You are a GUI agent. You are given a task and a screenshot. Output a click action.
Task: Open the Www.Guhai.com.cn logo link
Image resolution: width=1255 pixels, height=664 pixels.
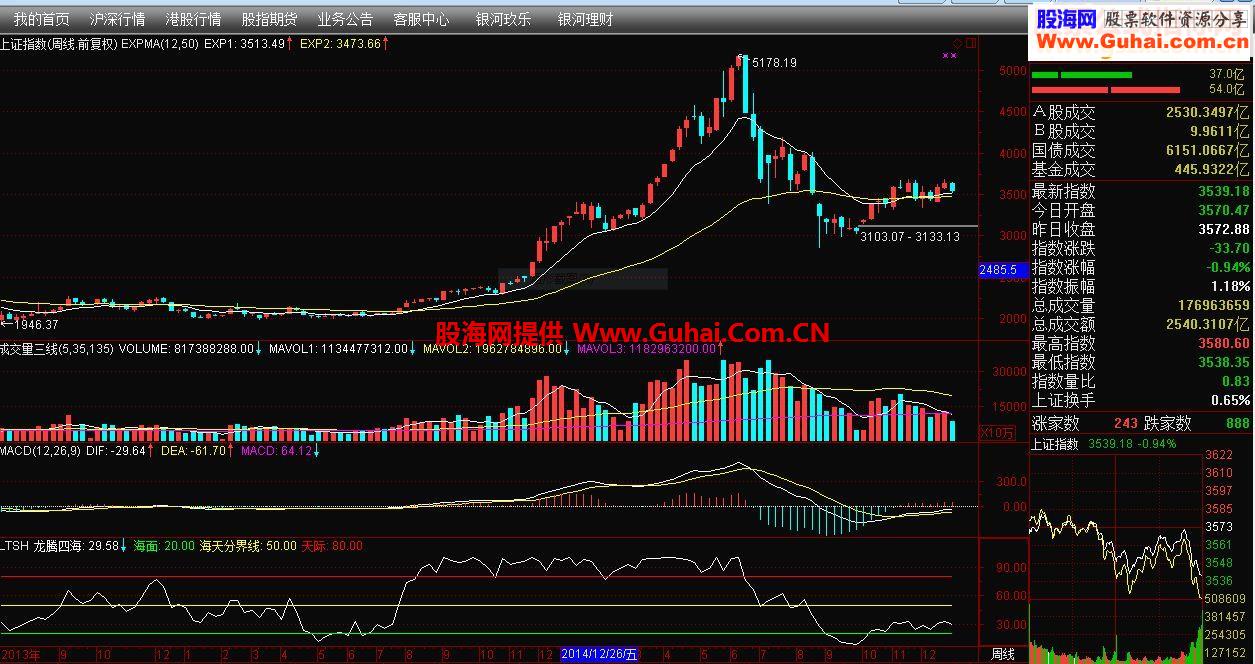(1141, 41)
